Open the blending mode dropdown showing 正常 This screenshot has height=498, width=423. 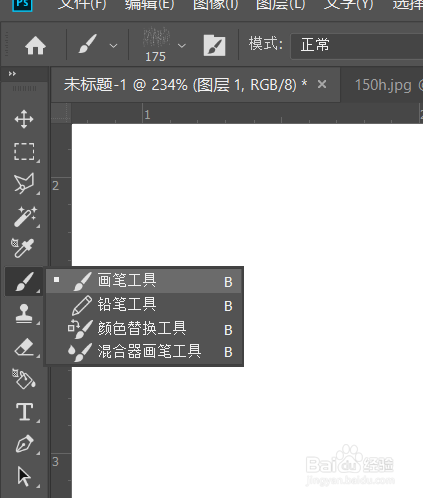(357, 46)
